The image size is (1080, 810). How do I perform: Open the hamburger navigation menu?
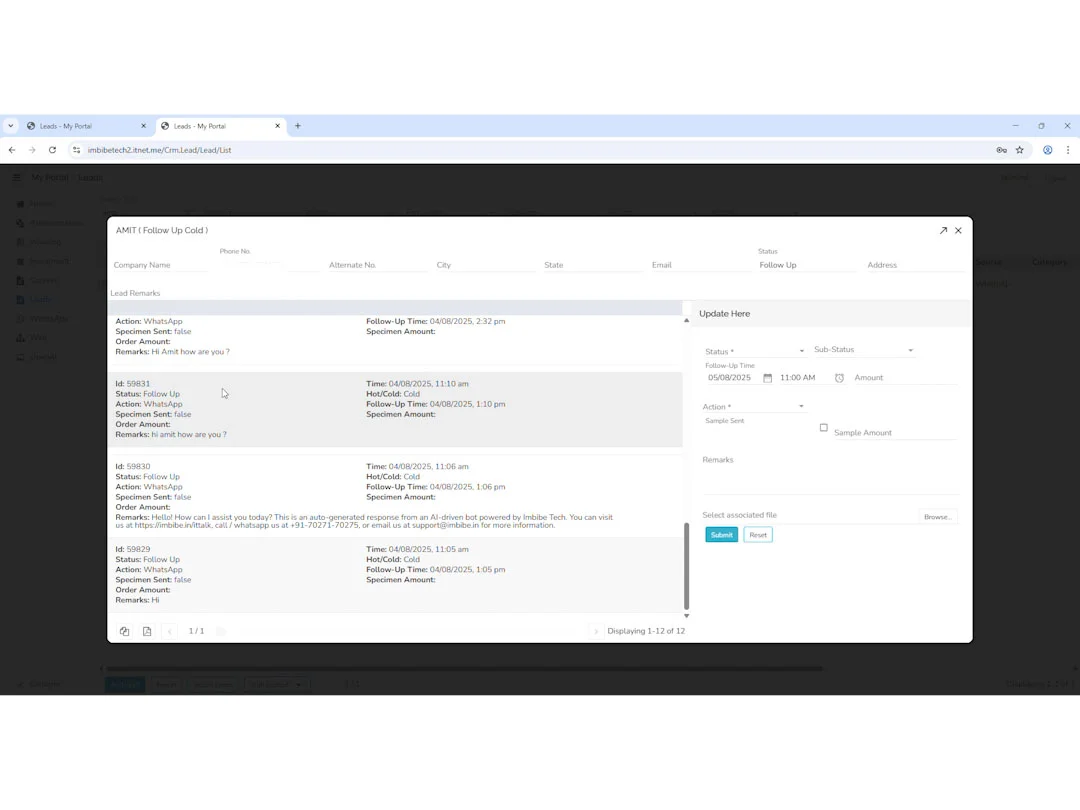click(16, 178)
